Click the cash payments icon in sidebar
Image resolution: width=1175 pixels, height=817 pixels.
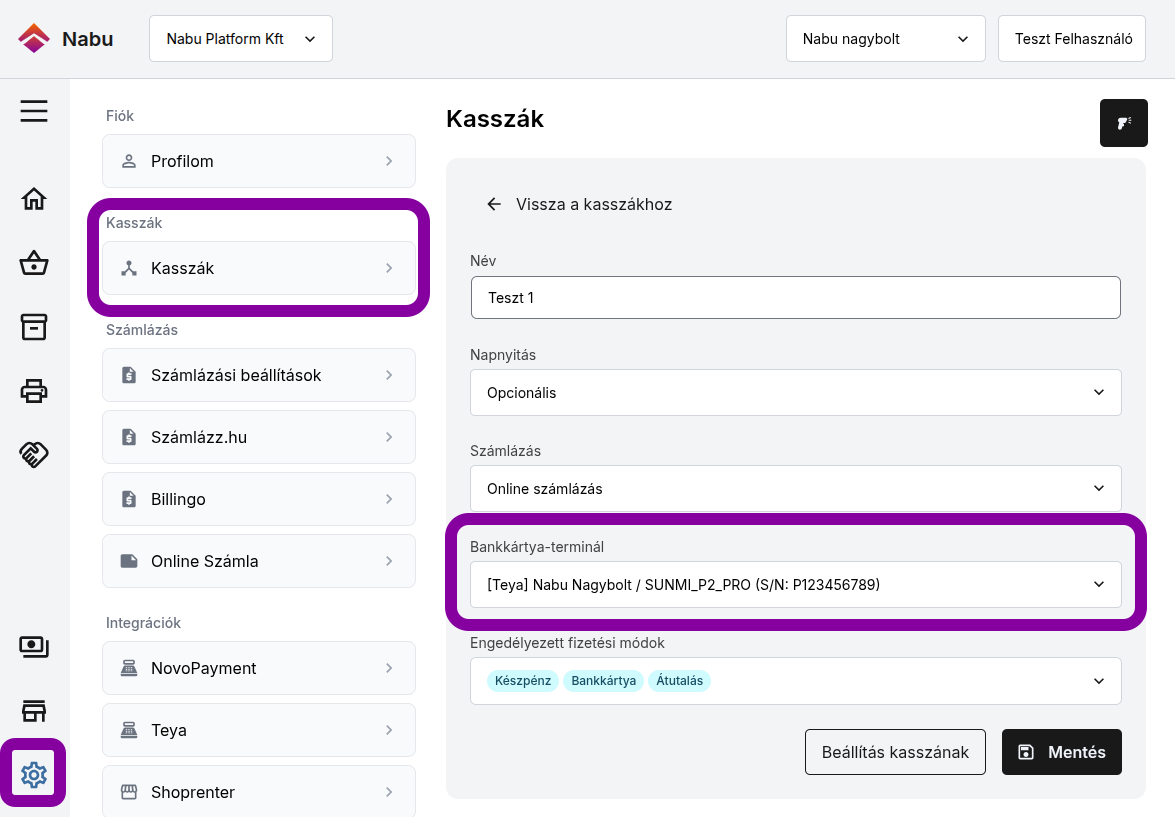(x=34, y=646)
